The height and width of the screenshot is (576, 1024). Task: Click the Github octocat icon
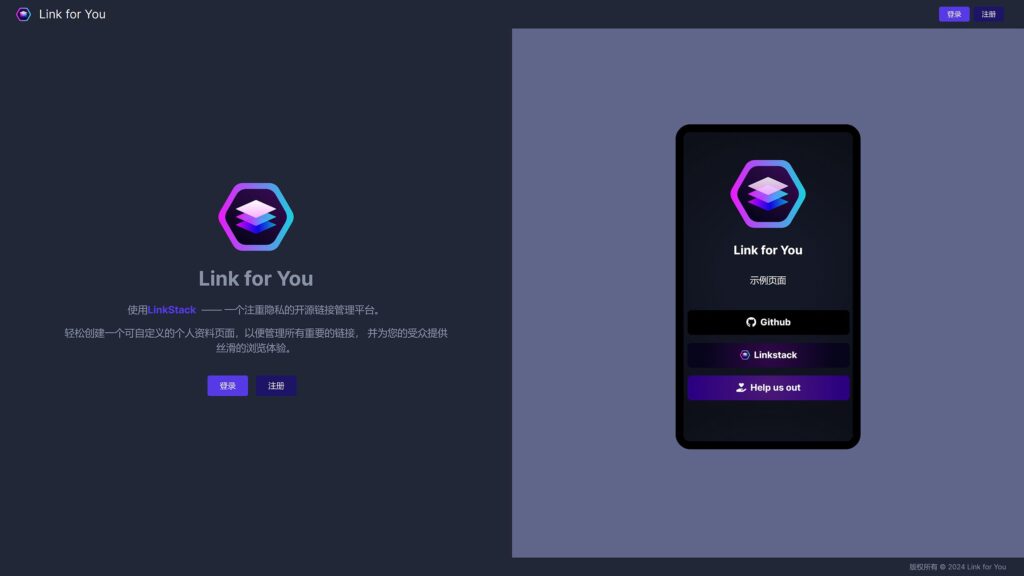751,322
